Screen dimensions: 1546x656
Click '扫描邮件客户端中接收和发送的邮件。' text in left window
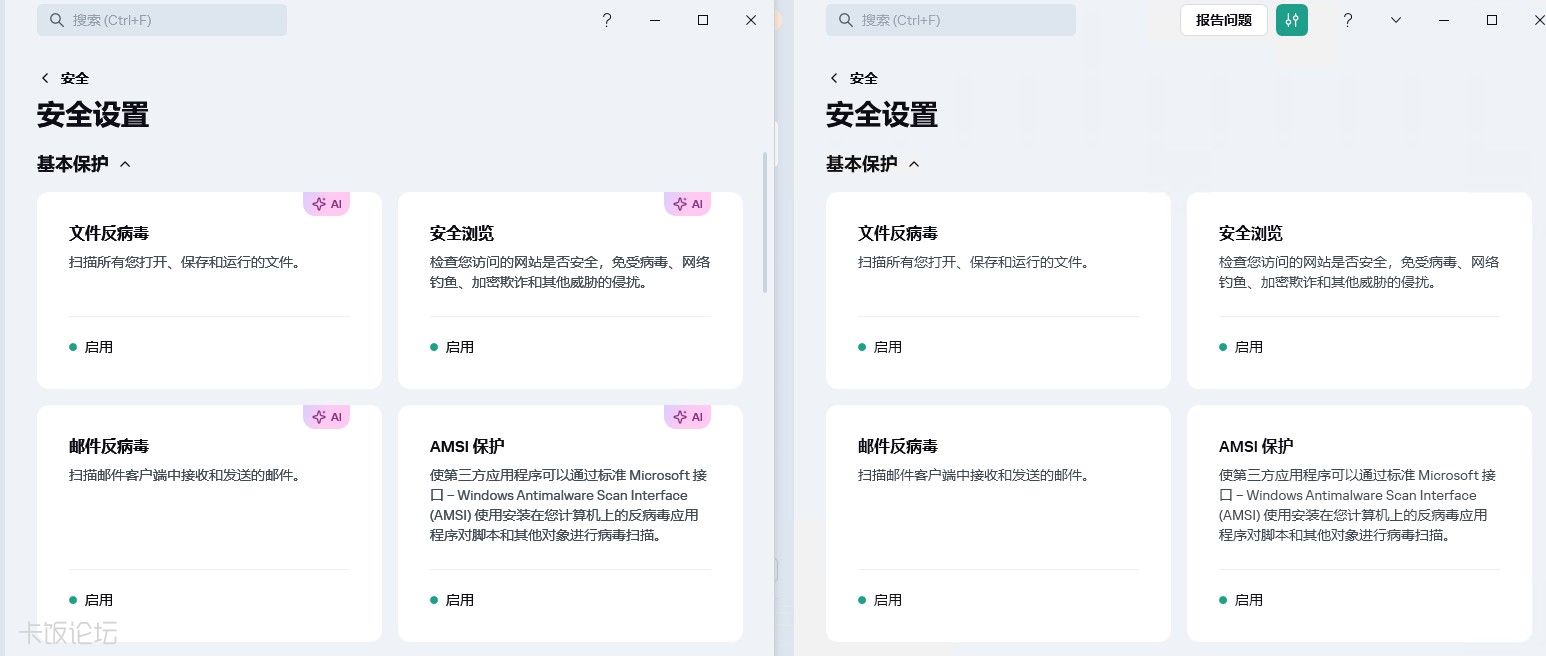click(x=185, y=476)
